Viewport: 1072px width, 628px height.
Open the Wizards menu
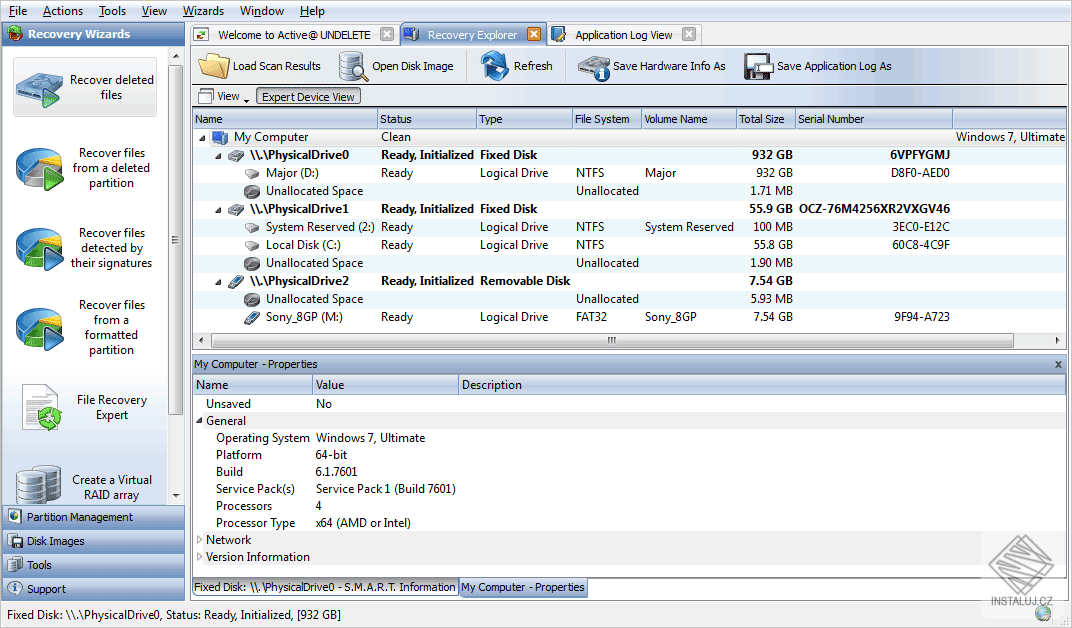click(203, 11)
